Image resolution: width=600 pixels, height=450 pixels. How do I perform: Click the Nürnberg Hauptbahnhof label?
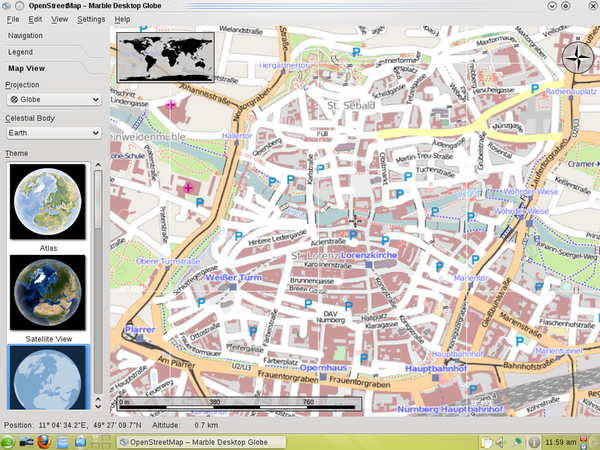point(450,409)
